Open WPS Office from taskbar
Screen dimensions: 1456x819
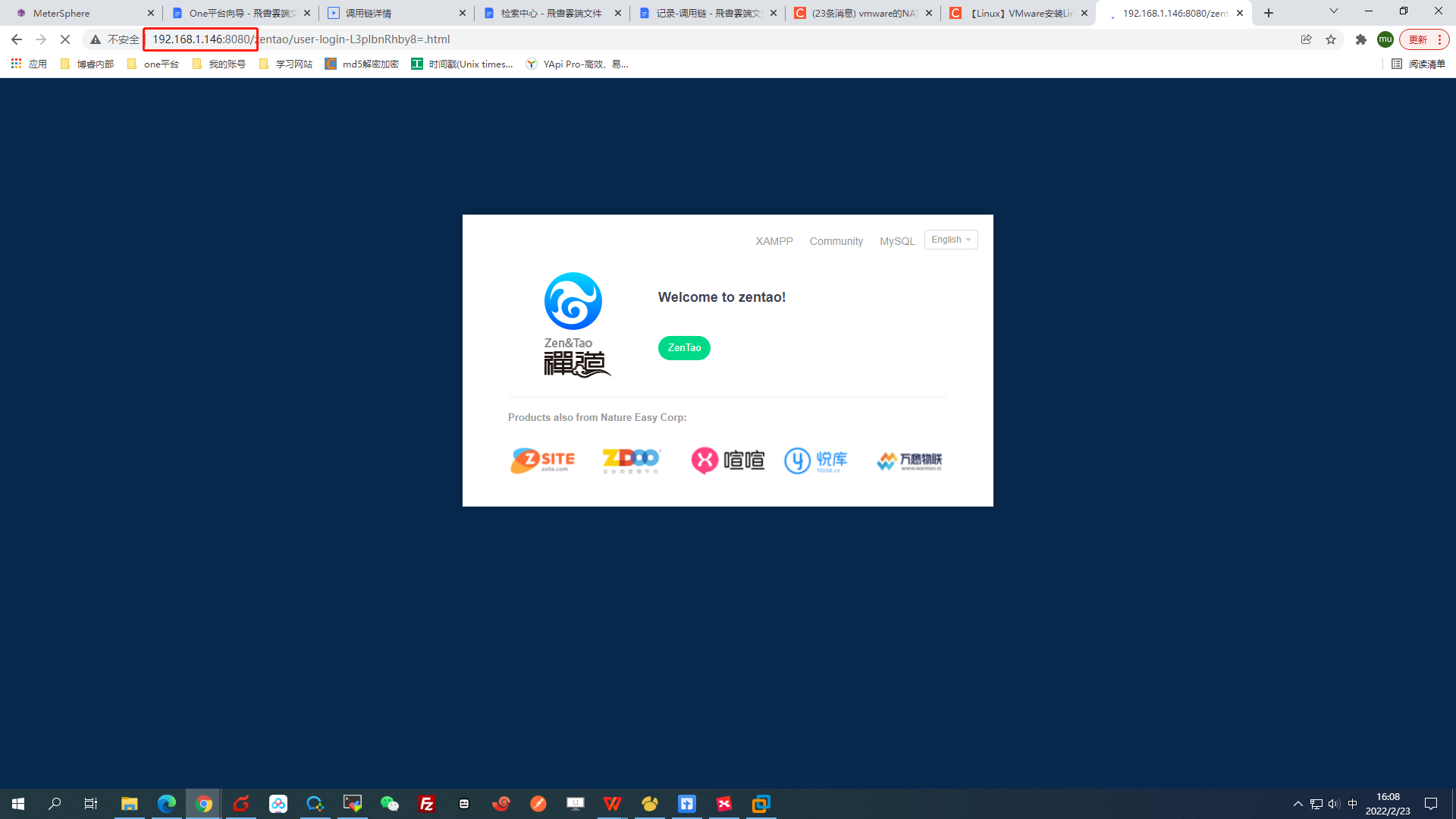tap(612, 804)
